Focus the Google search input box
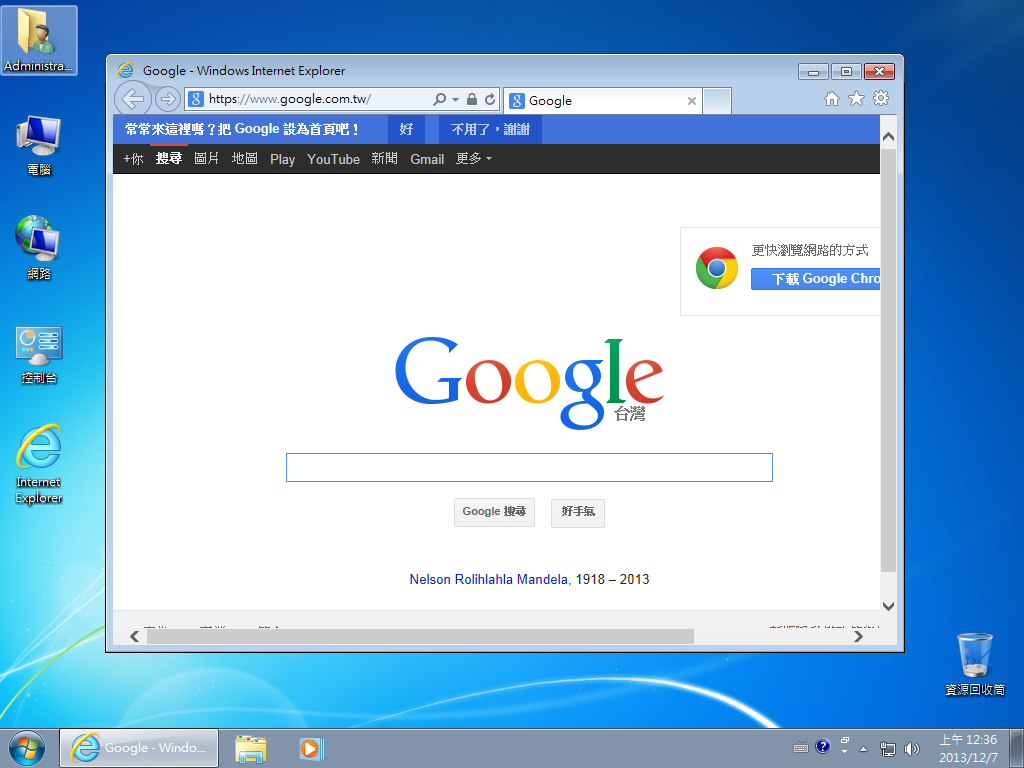Image resolution: width=1024 pixels, height=768 pixels. click(x=529, y=468)
